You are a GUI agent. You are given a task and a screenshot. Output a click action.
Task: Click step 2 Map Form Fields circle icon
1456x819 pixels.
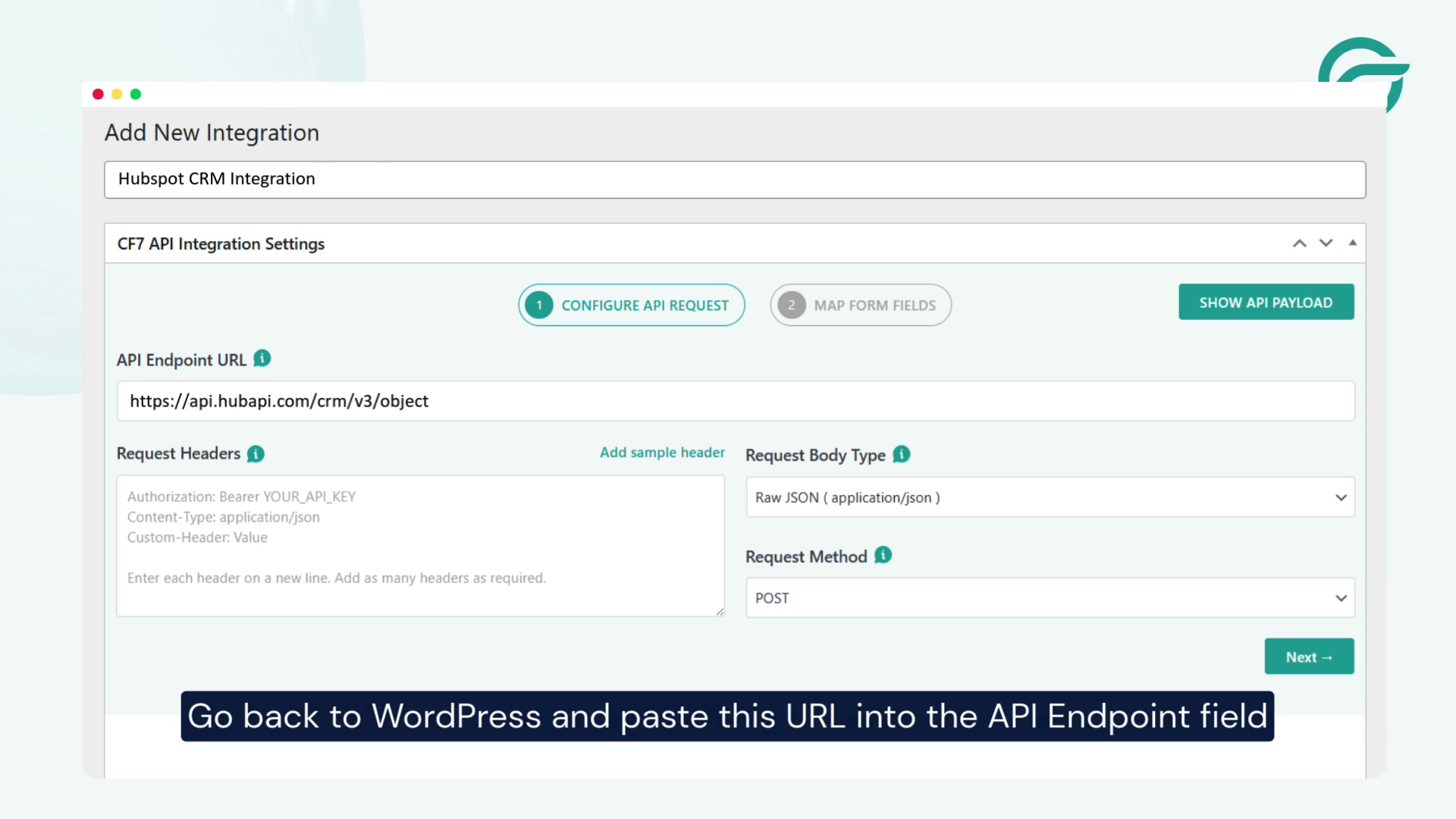coord(792,305)
